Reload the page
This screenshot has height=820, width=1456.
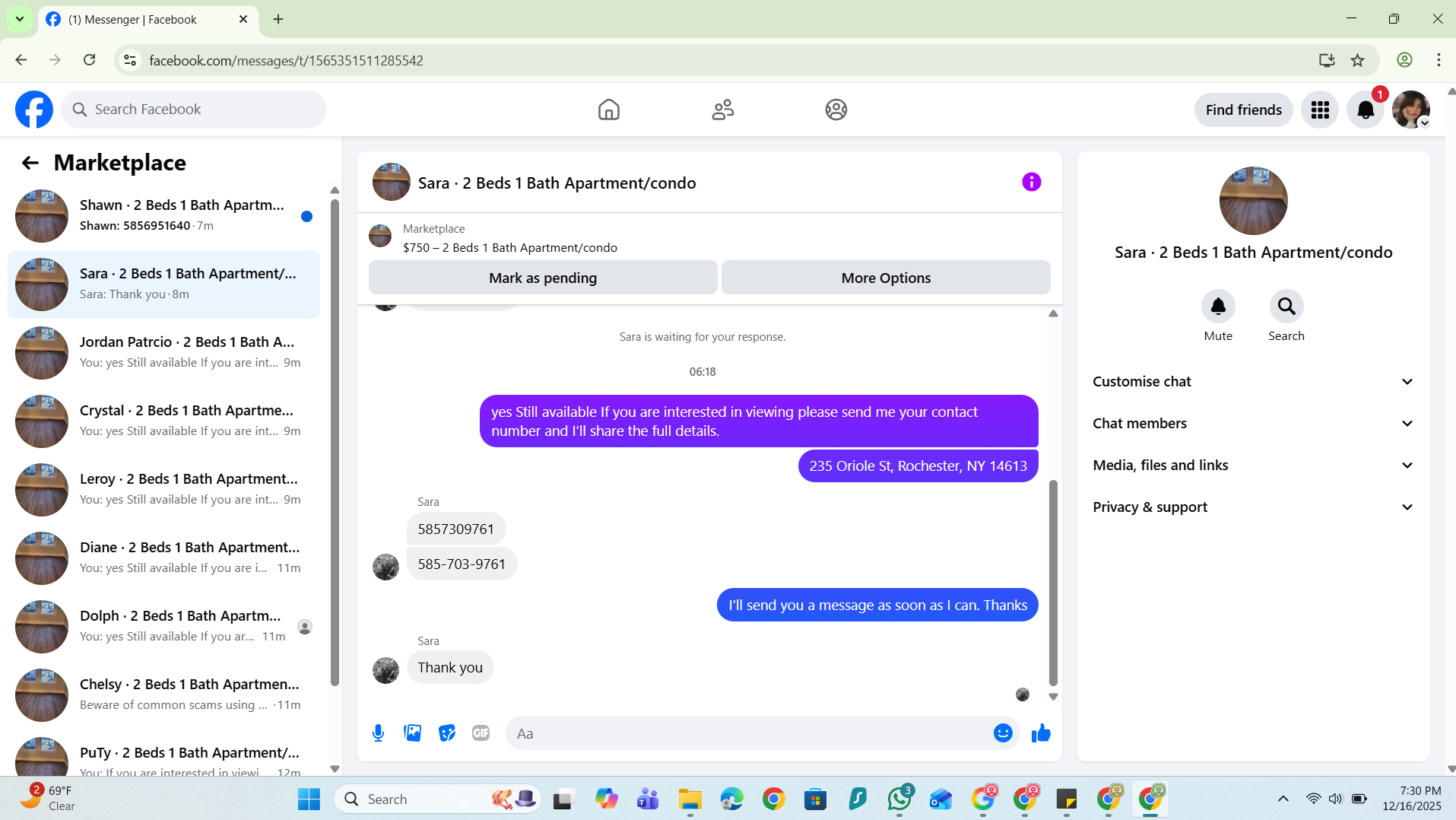(90, 60)
